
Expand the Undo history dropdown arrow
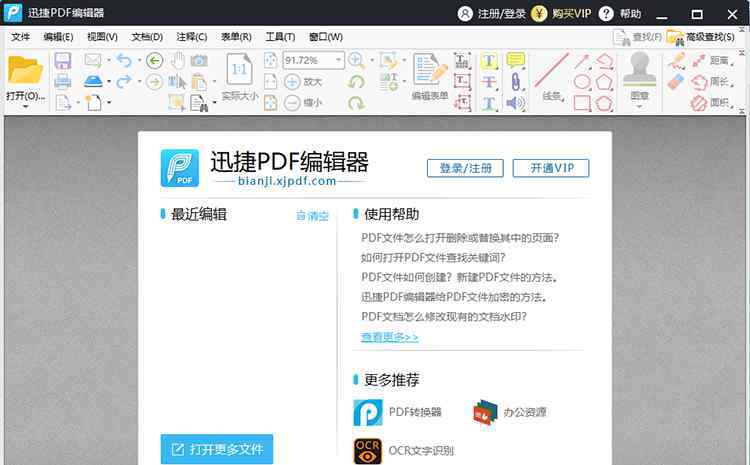click(139, 61)
